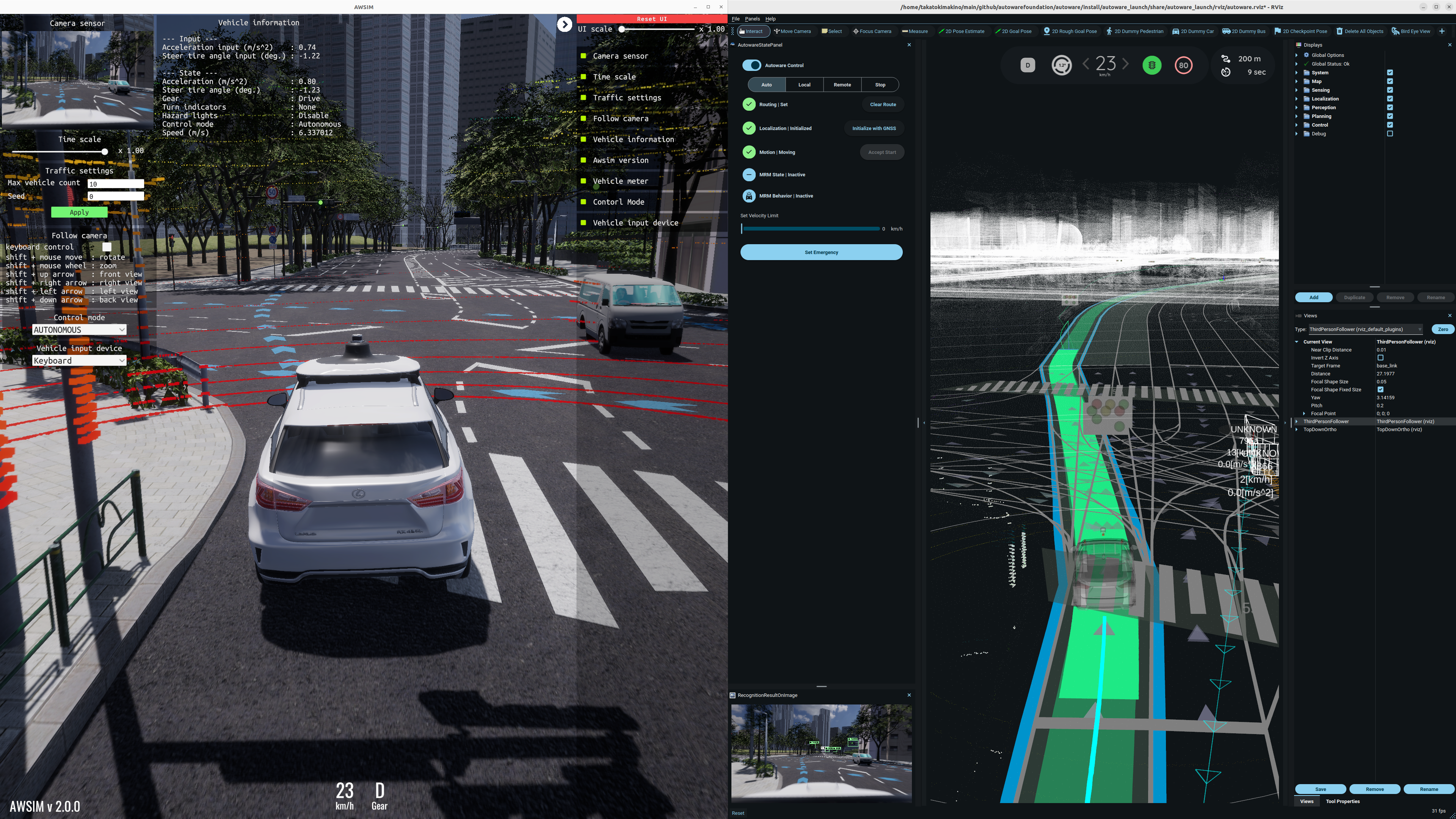1456x819 pixels.
Task: Open the RViz Panels menu
Action: [752, 19]
